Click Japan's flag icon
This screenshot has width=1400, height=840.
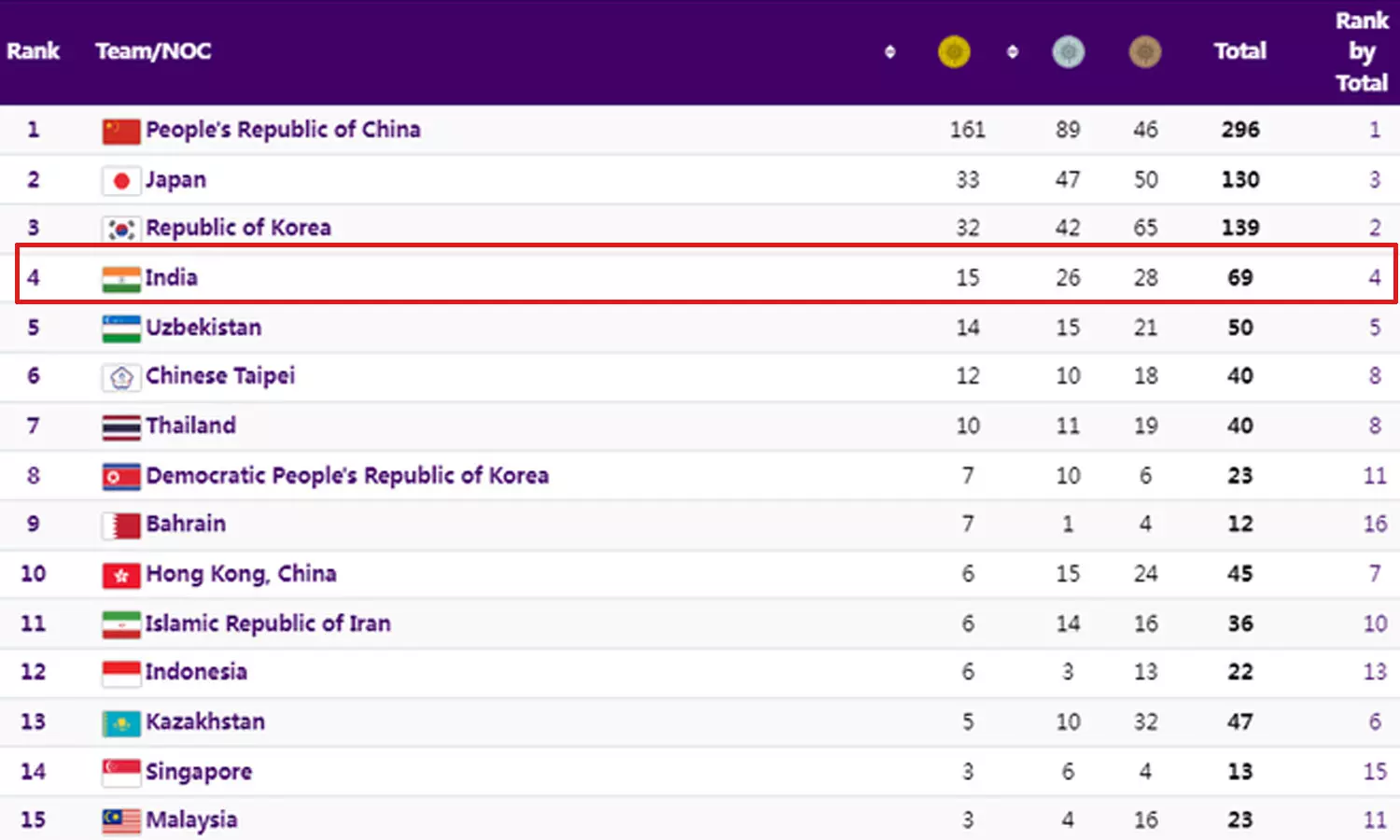[121, 180]
